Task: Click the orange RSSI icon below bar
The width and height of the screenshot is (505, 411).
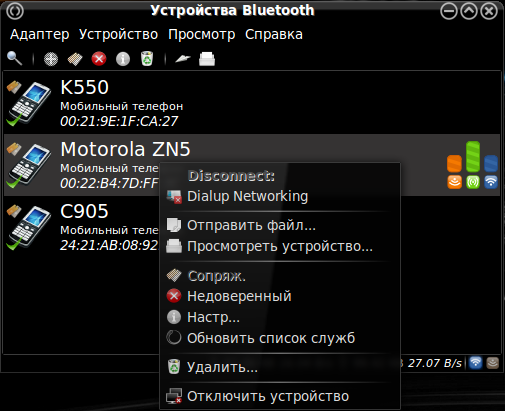Action: 454,182
